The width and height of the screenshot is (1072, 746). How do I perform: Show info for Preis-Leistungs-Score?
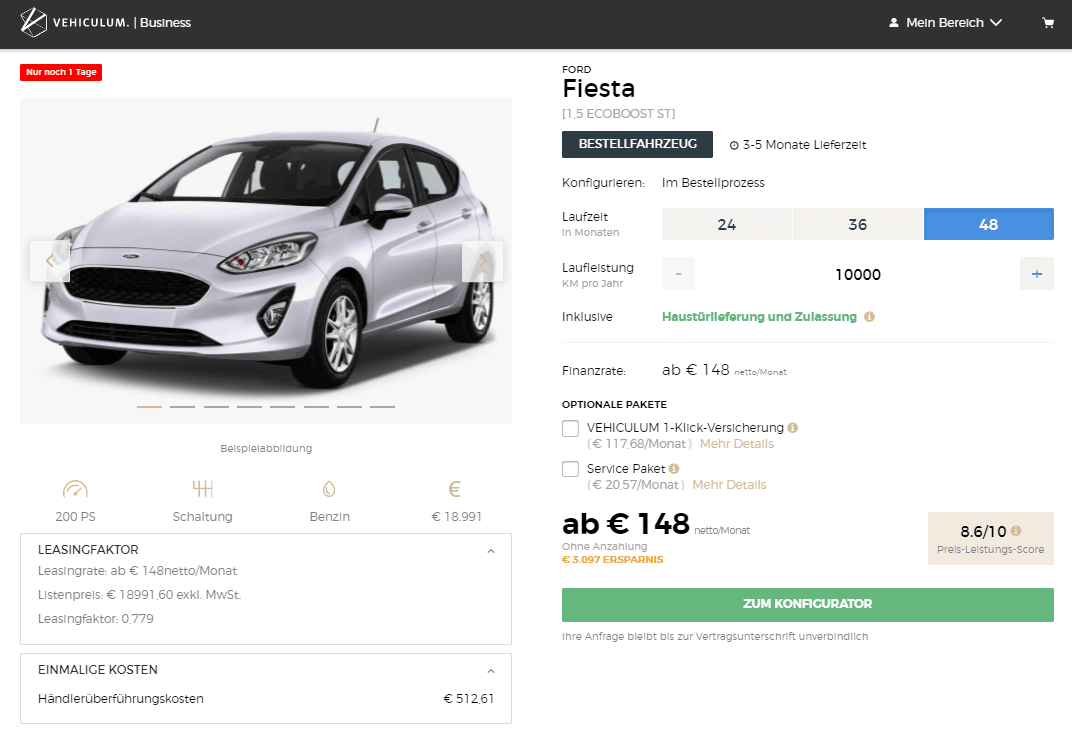pyautogui.click(x=1016, y=531)
